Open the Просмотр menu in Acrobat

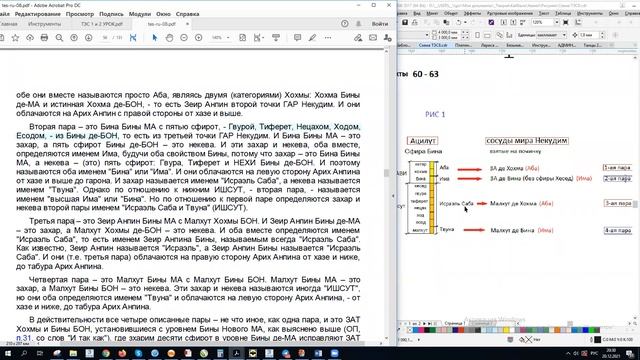click(80, 14)
